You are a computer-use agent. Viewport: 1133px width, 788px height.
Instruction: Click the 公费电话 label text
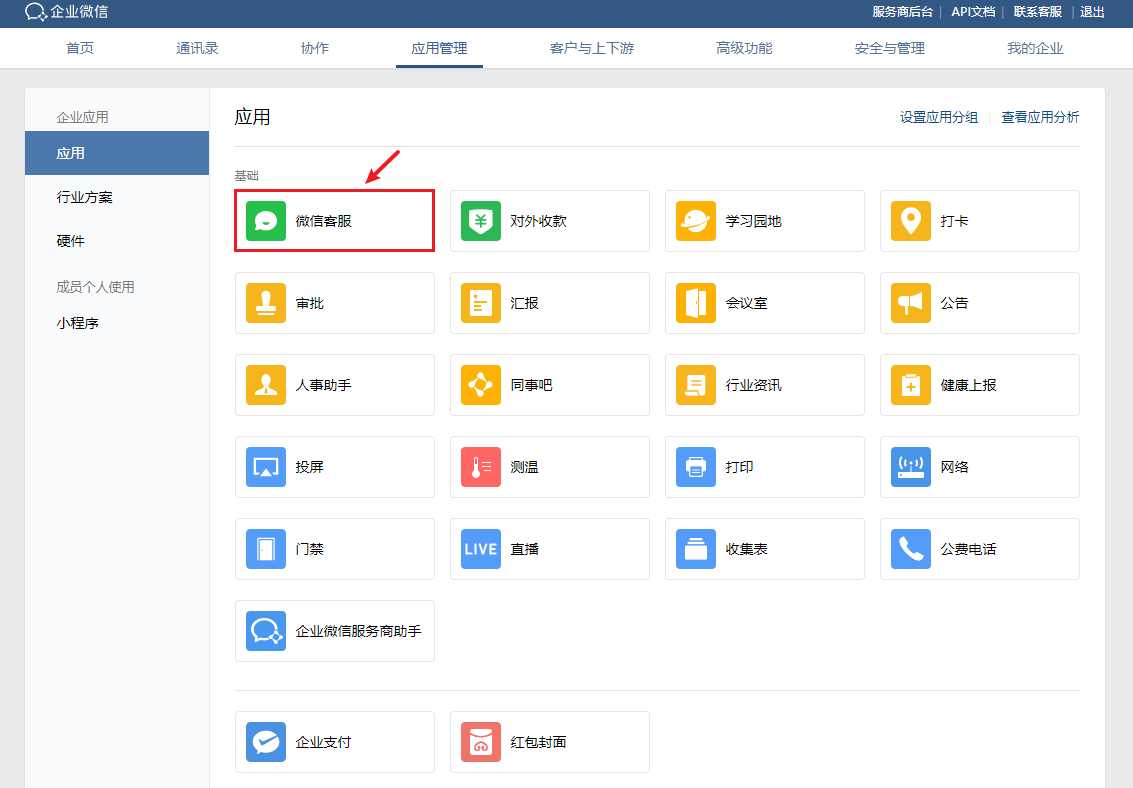point(968,549)
